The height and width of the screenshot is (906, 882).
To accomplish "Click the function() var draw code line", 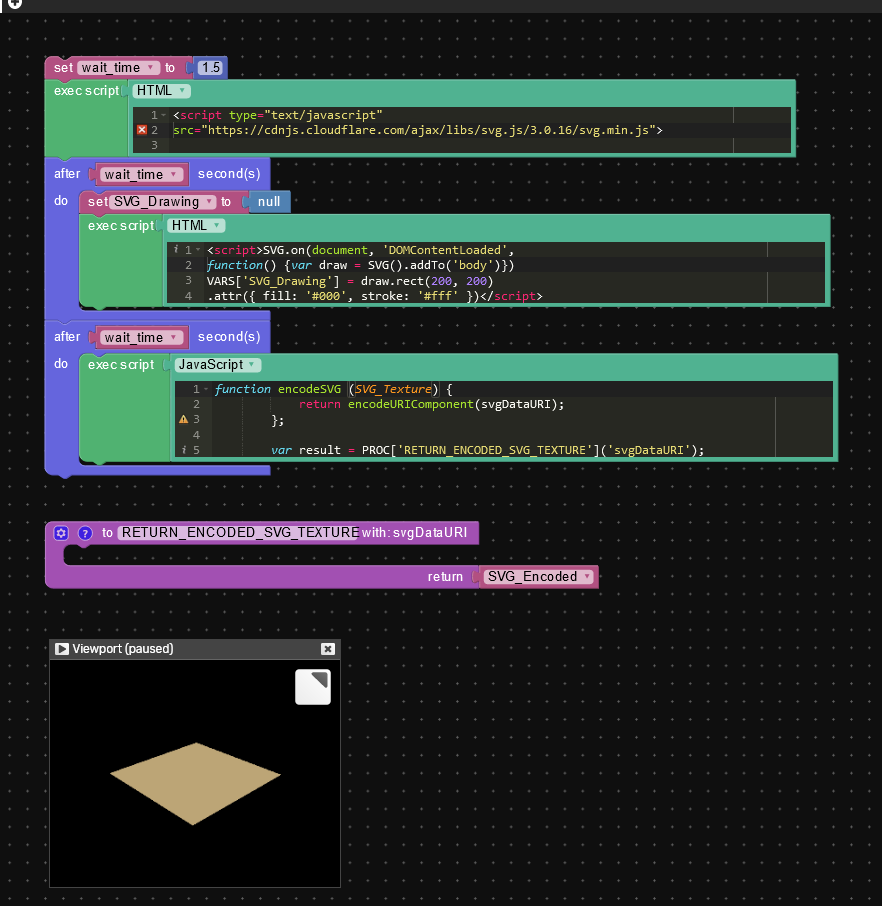I will point(361,265).
